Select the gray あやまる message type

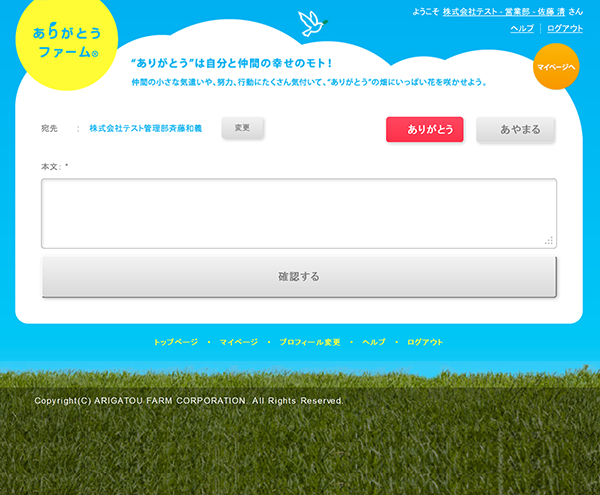[515, 130]
